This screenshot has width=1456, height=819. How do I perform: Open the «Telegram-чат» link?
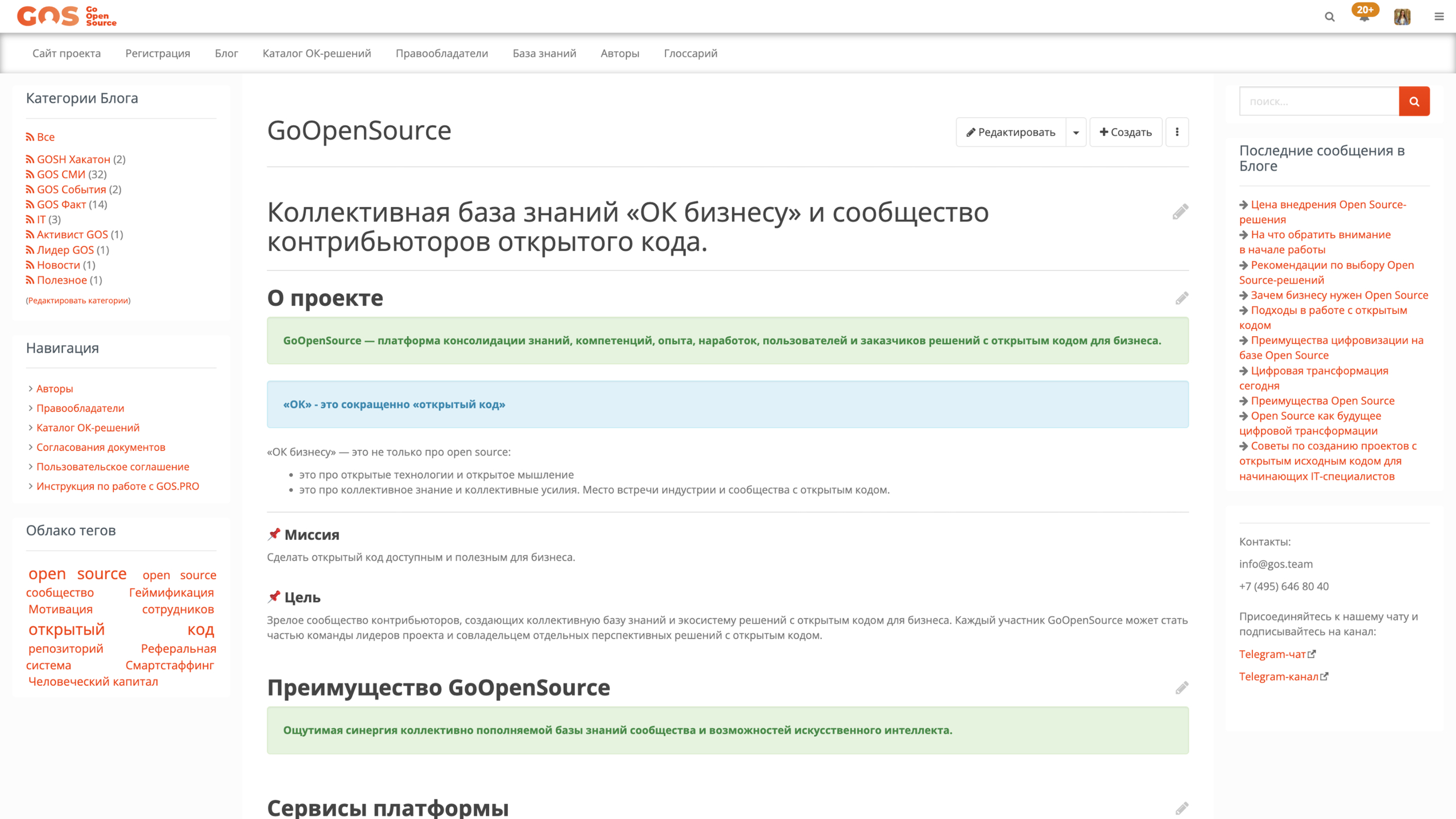tap(1274, 653)
